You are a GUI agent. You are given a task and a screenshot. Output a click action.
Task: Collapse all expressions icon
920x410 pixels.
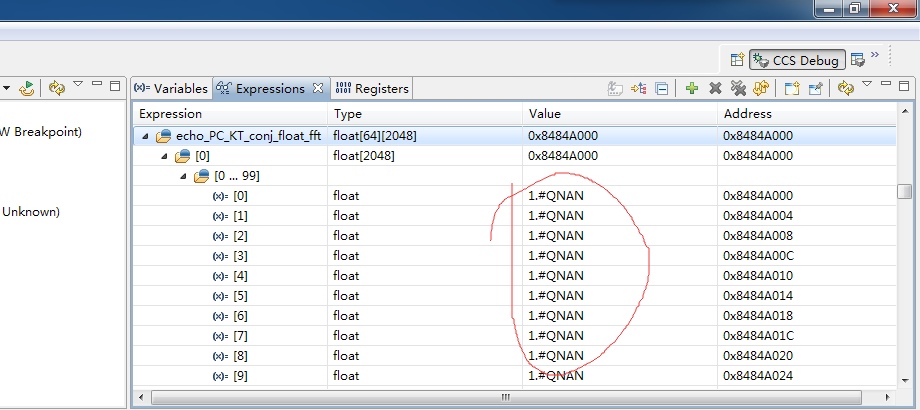[x=661, y=89]
